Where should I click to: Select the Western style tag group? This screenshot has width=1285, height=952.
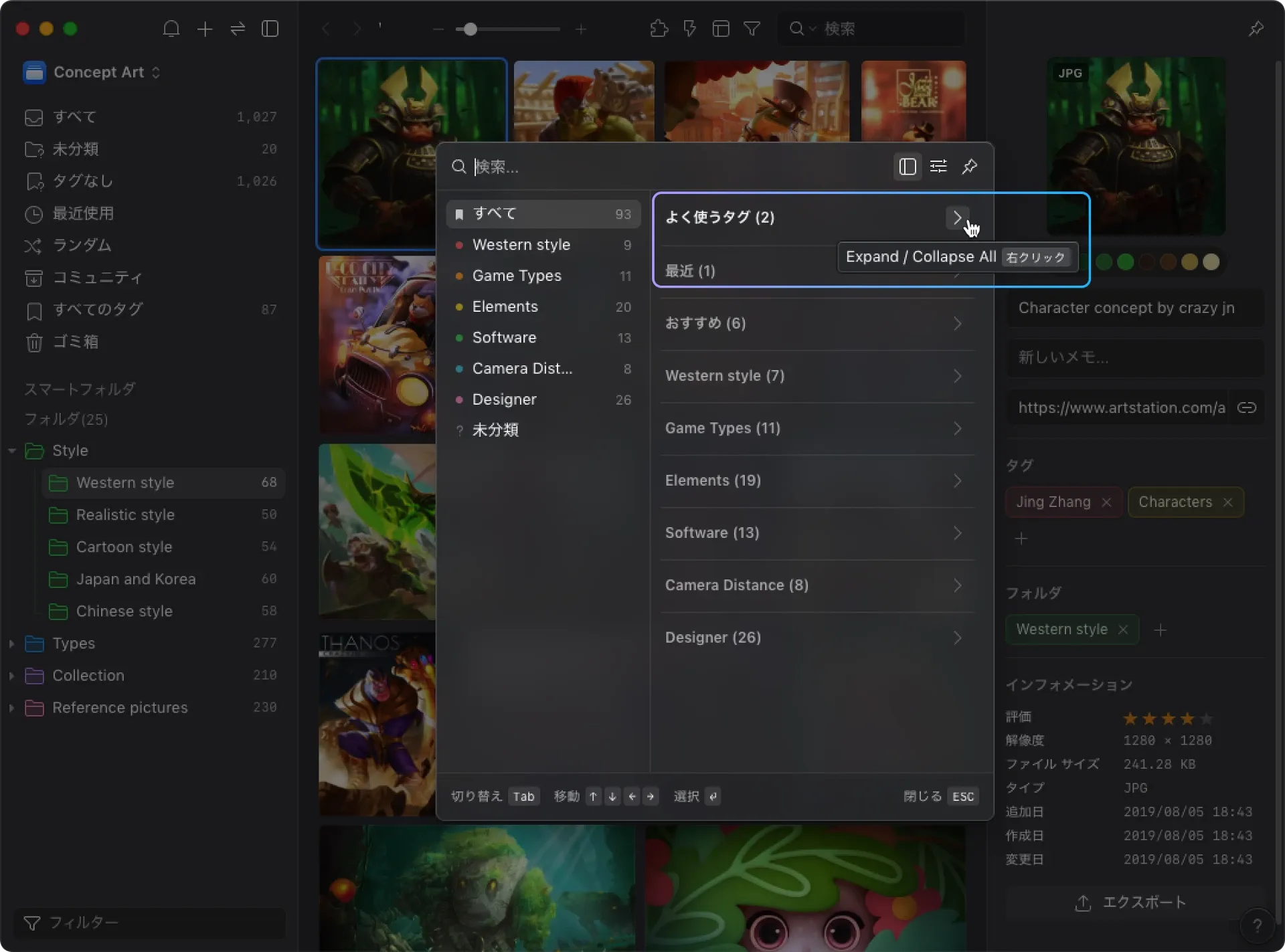point(543,245)
